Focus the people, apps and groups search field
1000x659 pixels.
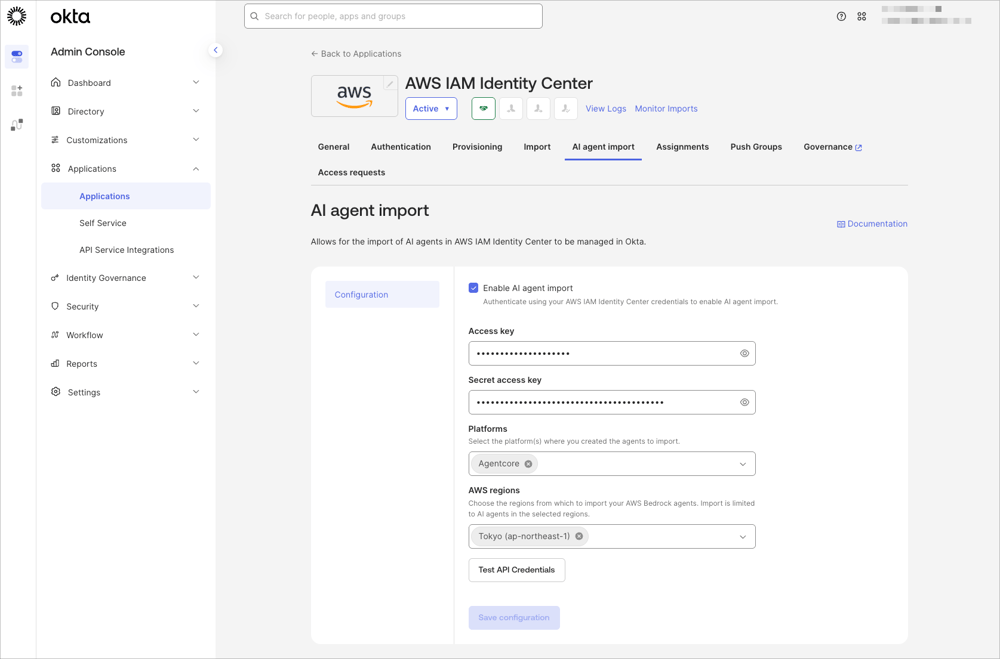[393, 16]
